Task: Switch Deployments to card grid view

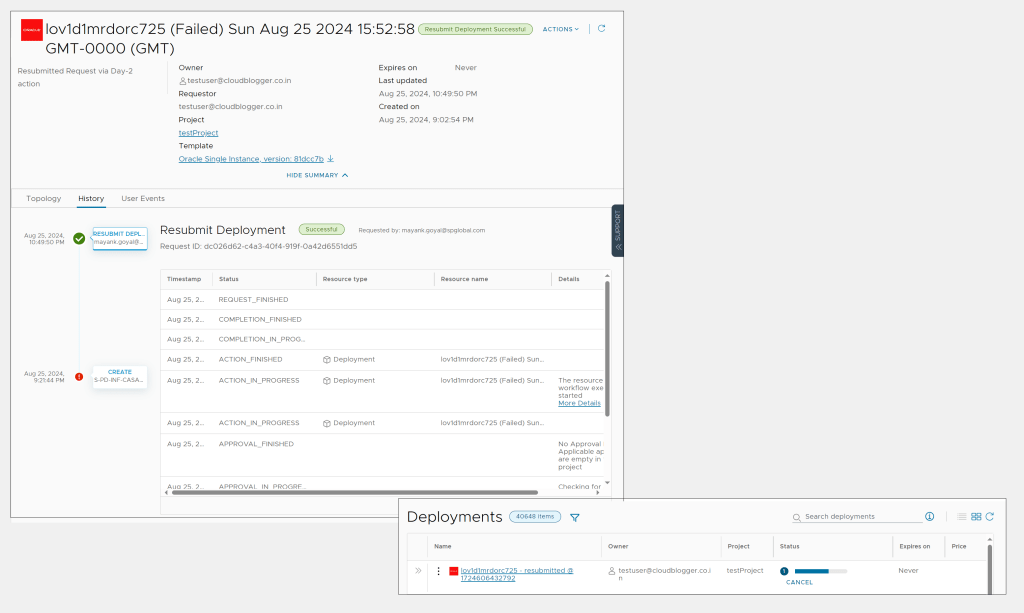Action: click(x=976, y=517)
